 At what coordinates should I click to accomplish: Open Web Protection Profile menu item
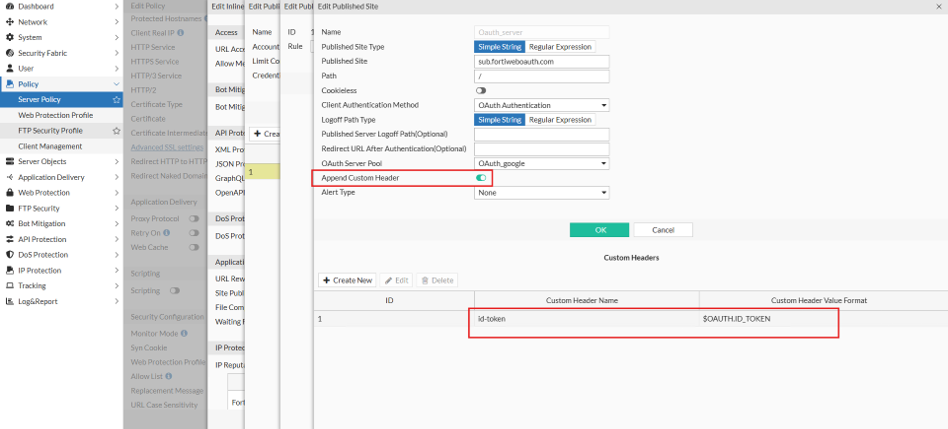pyautogui.click(x=56, y=115)
